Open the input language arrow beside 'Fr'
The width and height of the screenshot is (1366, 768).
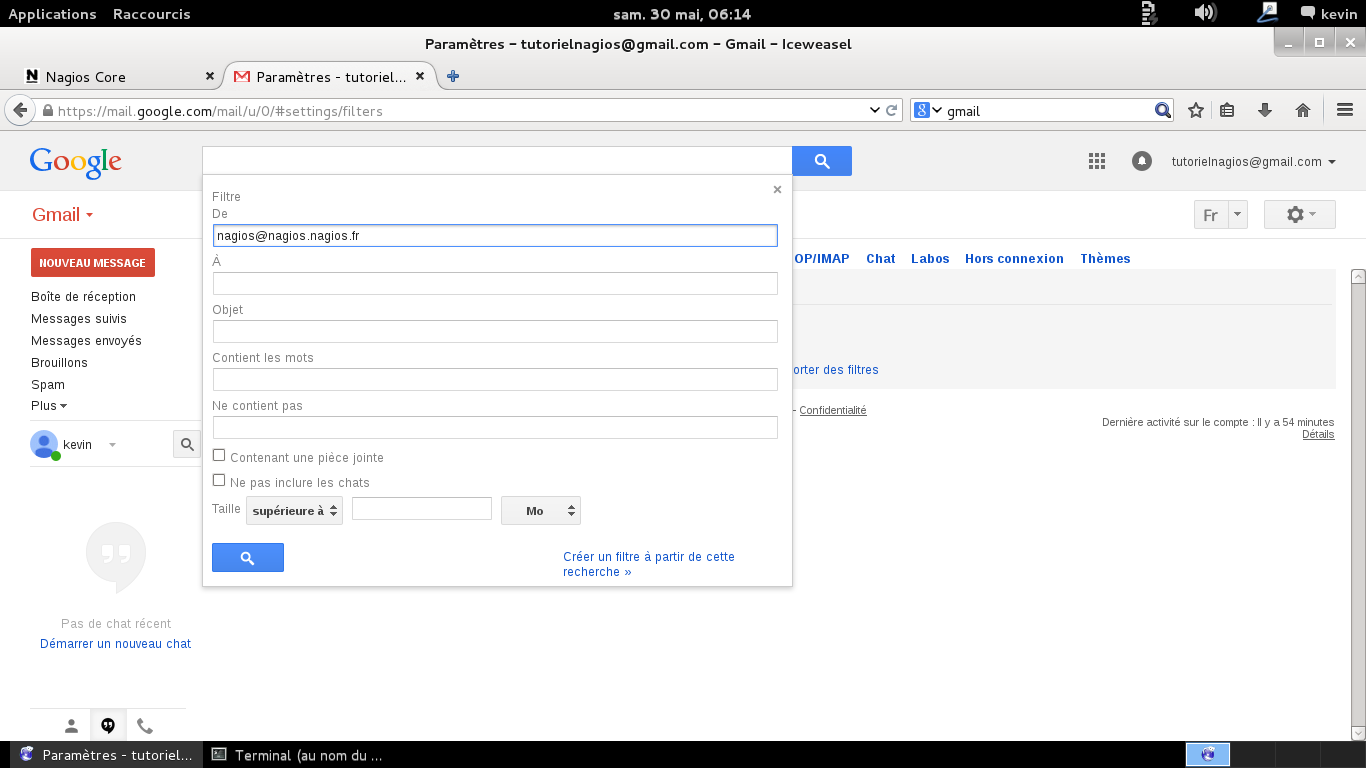tap(1238, 214)
